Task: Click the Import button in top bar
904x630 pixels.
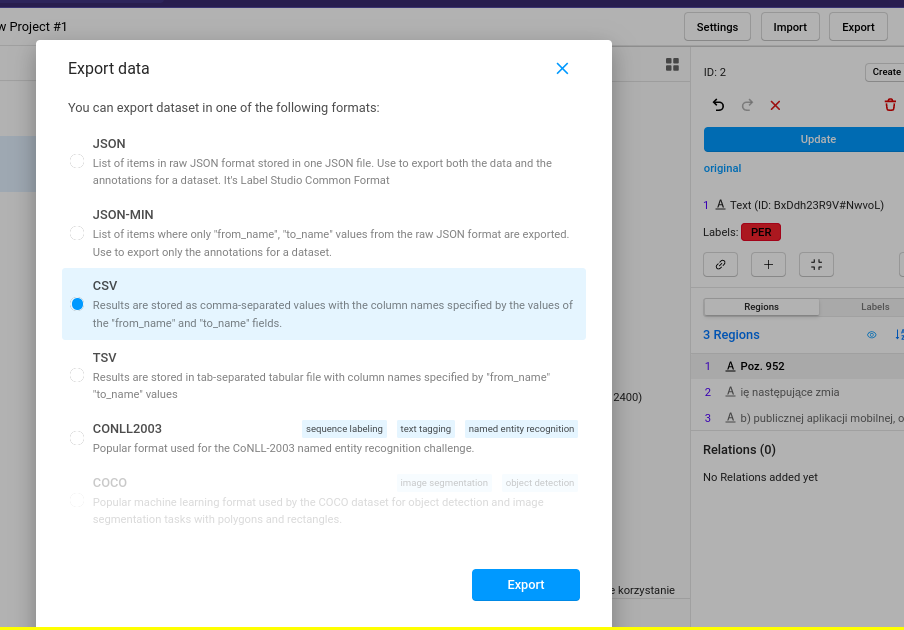Action: (790, 27)
